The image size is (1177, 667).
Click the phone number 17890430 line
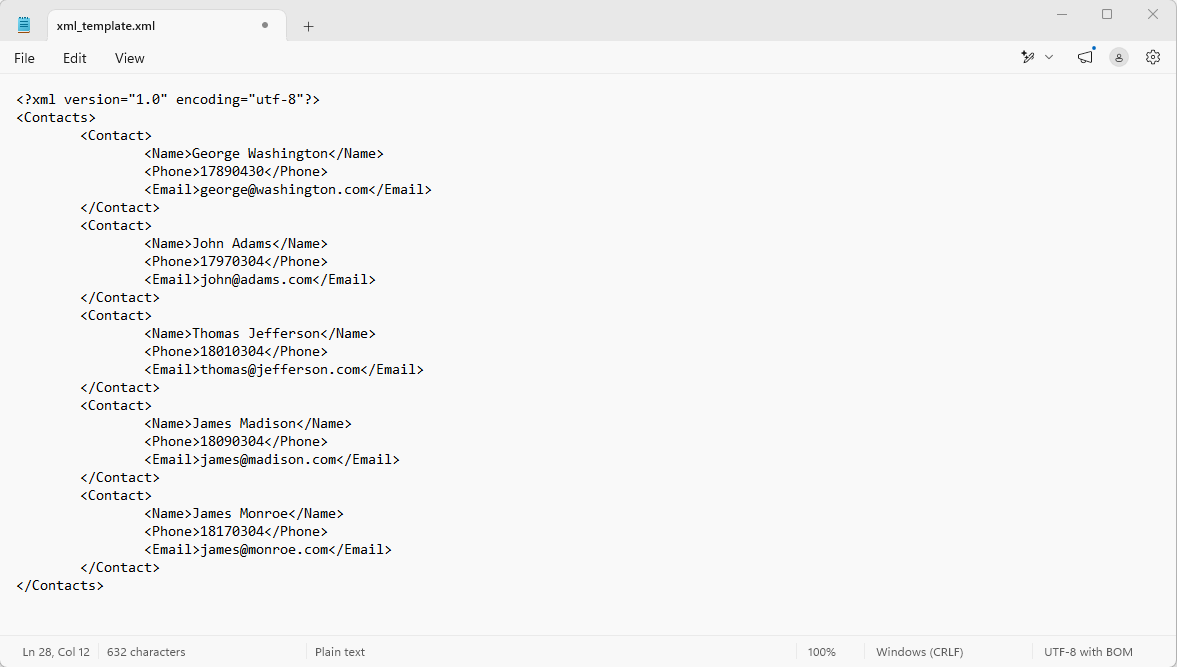pyautogui.click(x=236, y=171)
